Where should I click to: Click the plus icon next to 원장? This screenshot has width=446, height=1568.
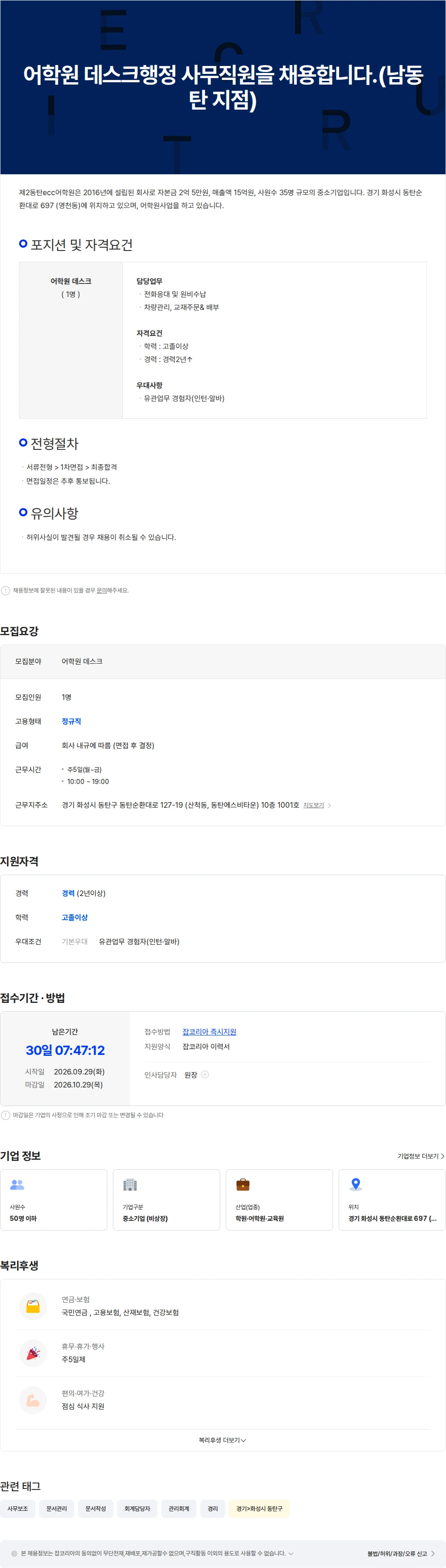click(205, 1074)
